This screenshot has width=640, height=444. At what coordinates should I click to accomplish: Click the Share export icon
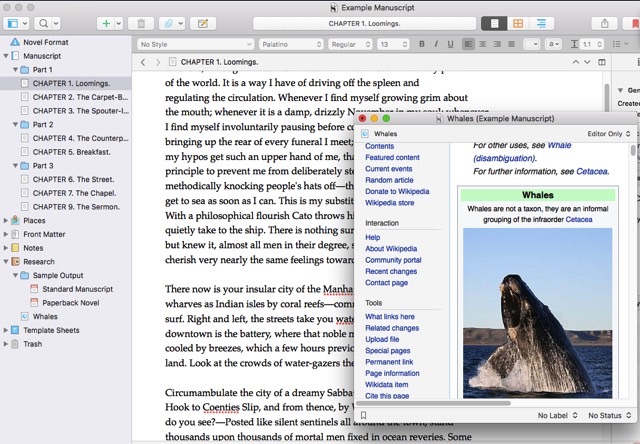(x=604, y=24)
